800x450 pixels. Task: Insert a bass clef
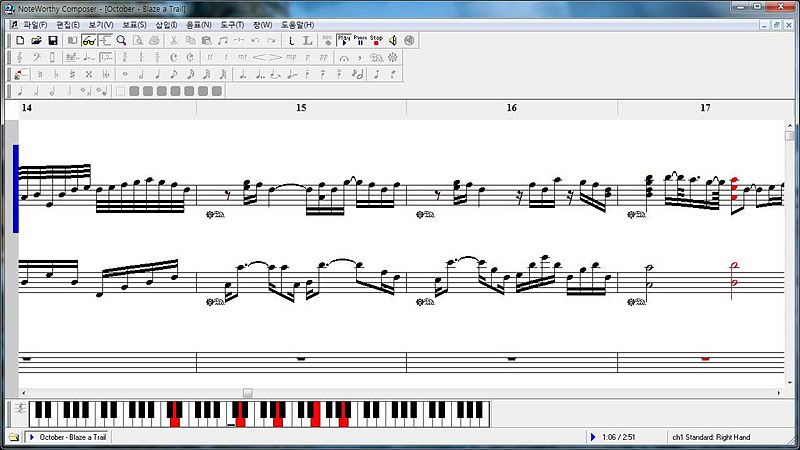coord(36,57)
